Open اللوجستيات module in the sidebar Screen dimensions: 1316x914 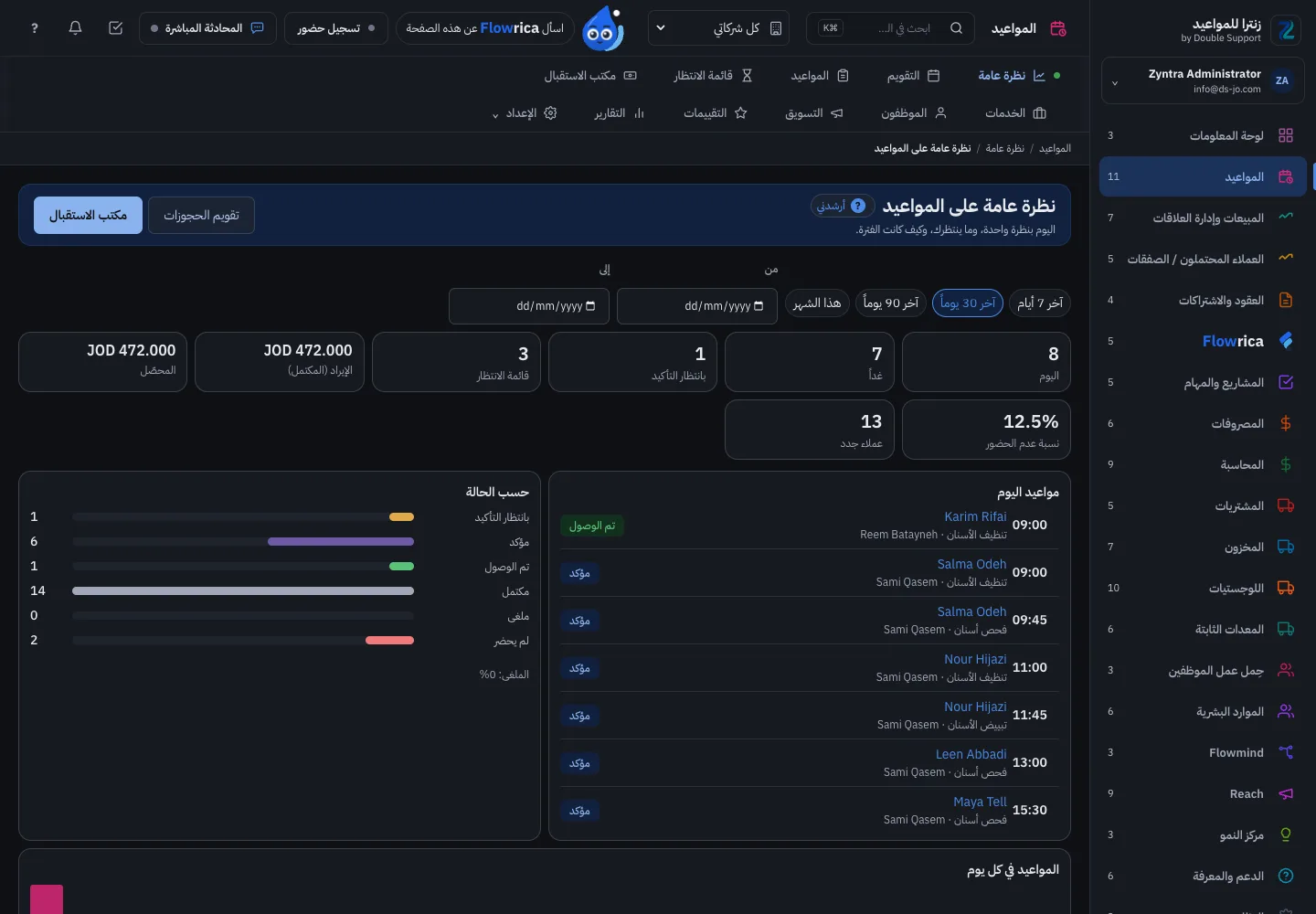pyautogui.click(x=1202, y=588)
